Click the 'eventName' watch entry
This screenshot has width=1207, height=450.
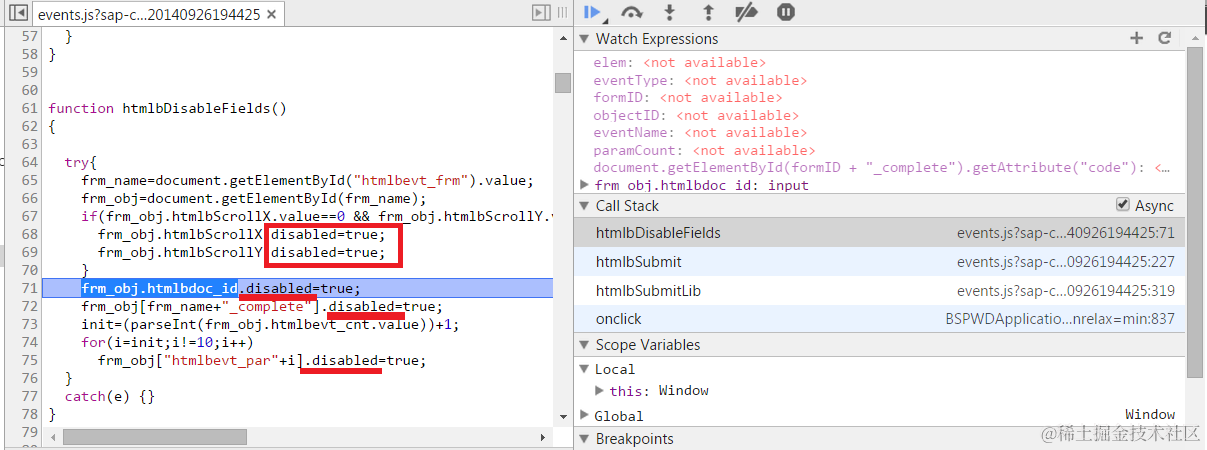tap(700, 132)
